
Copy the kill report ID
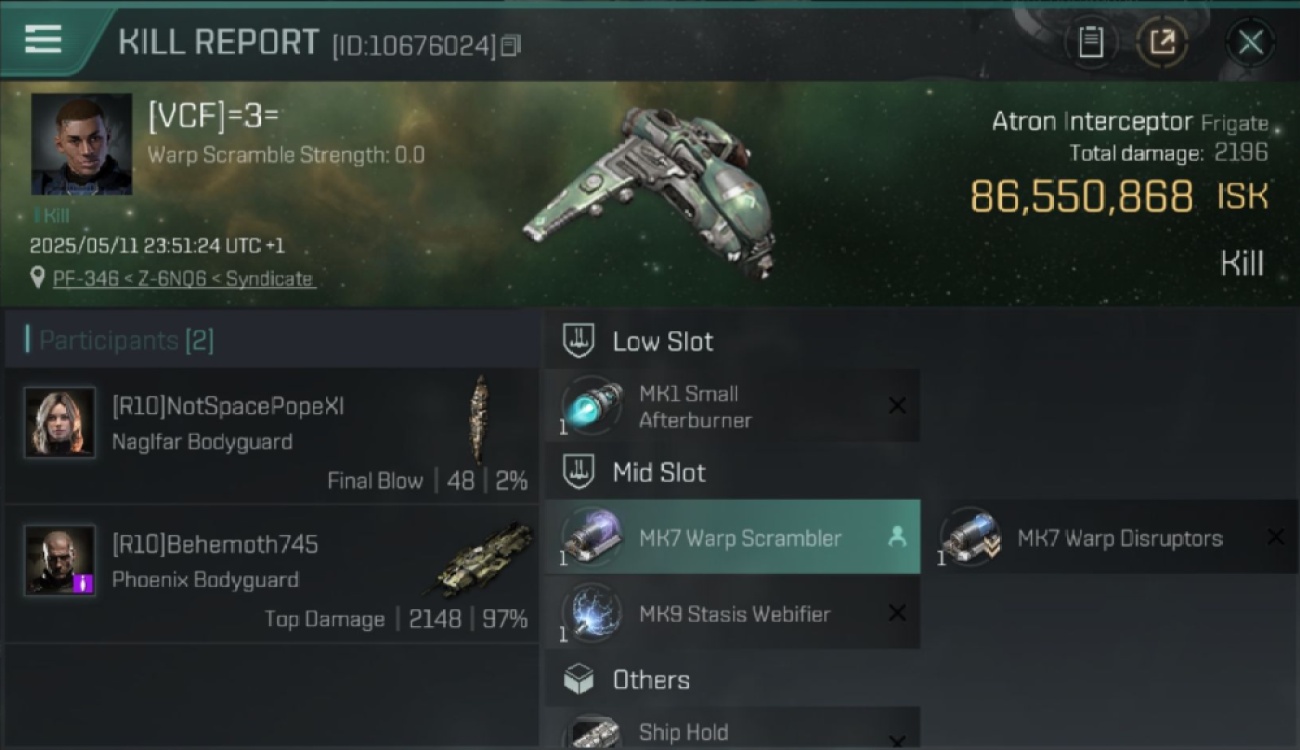tap(511, 45)
